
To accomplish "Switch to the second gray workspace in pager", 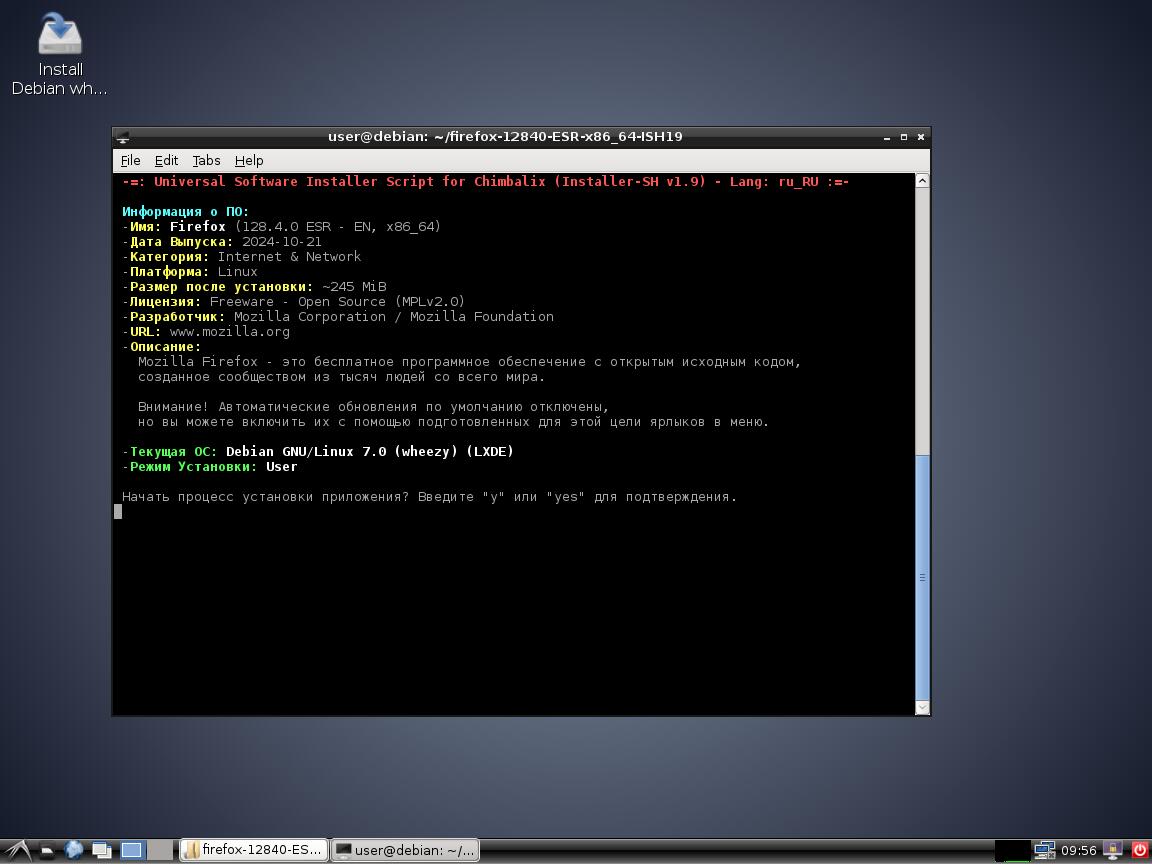I will pos(160,850).
